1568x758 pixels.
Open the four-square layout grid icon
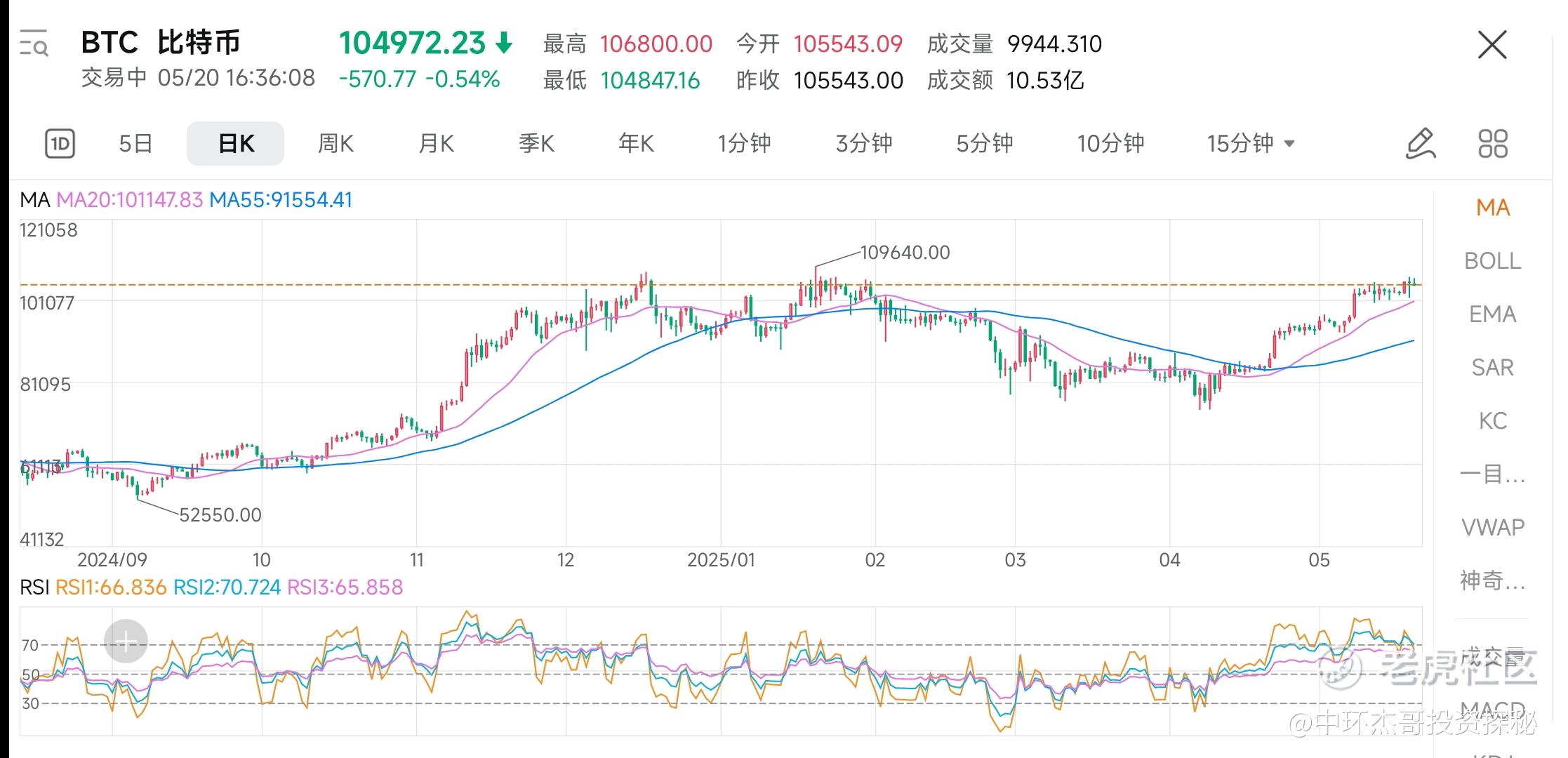point(1492,144)
